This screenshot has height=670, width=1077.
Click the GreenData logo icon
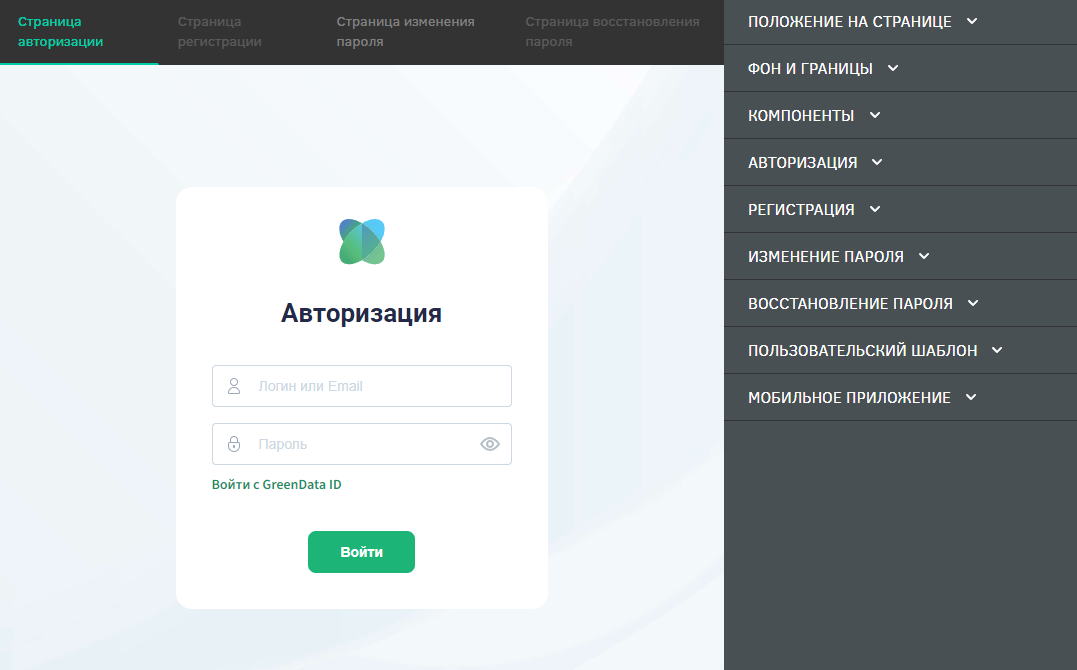click(x=362, y=241)
